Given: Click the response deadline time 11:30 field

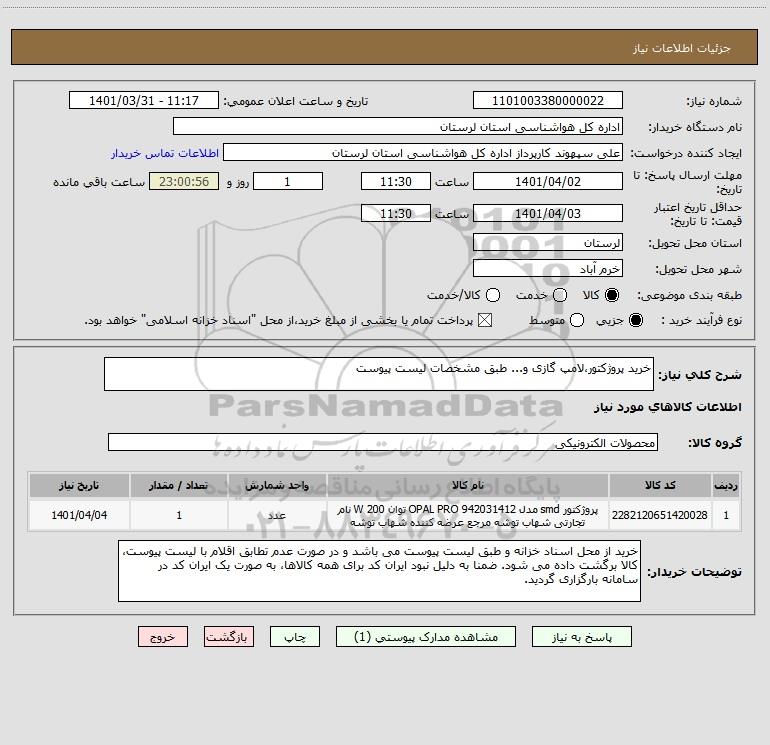Looking at the screenshot, I should [396, 181].
